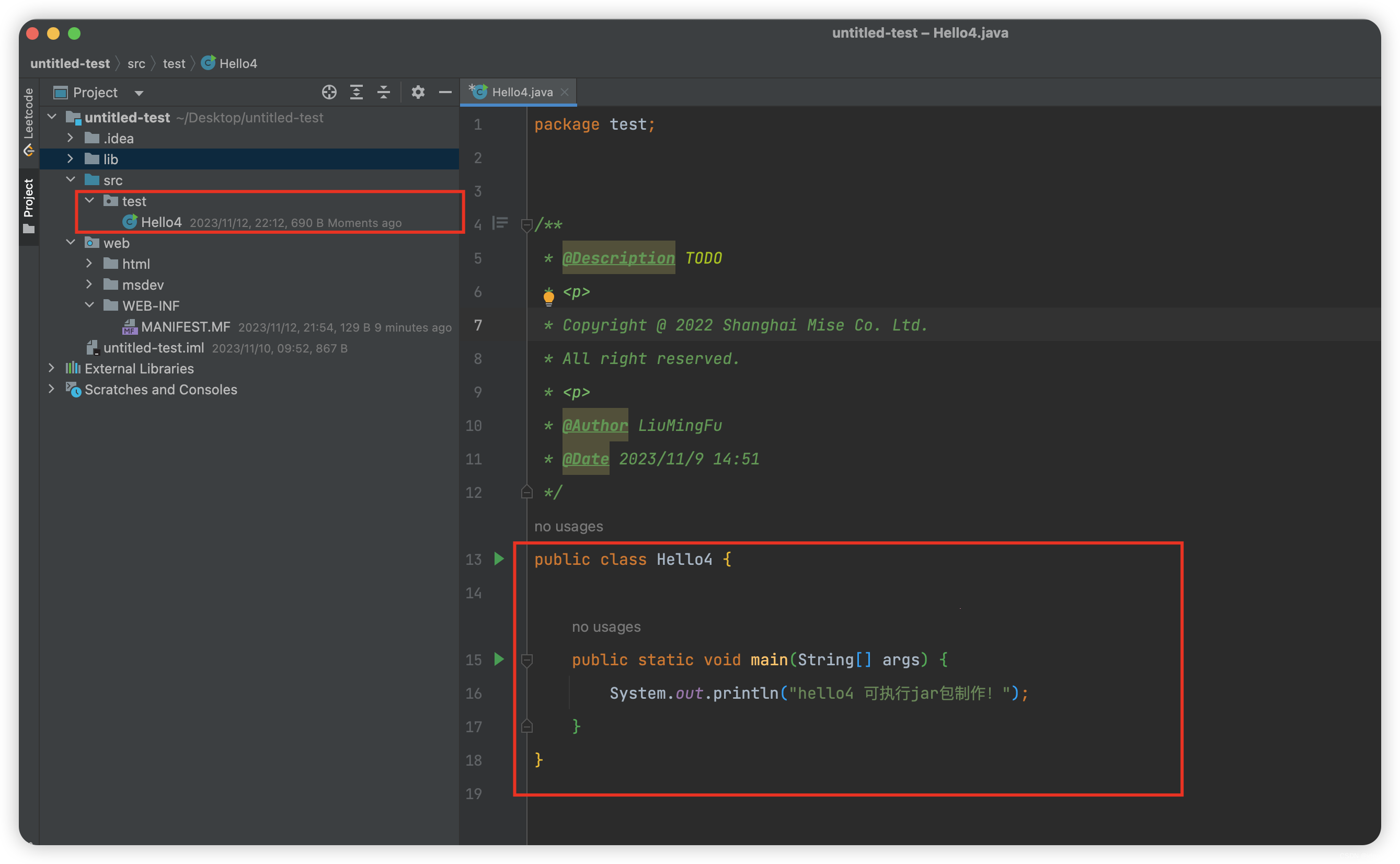
Task: Toggle rendered doc view icon on line 4
Action: click(500, 222)
